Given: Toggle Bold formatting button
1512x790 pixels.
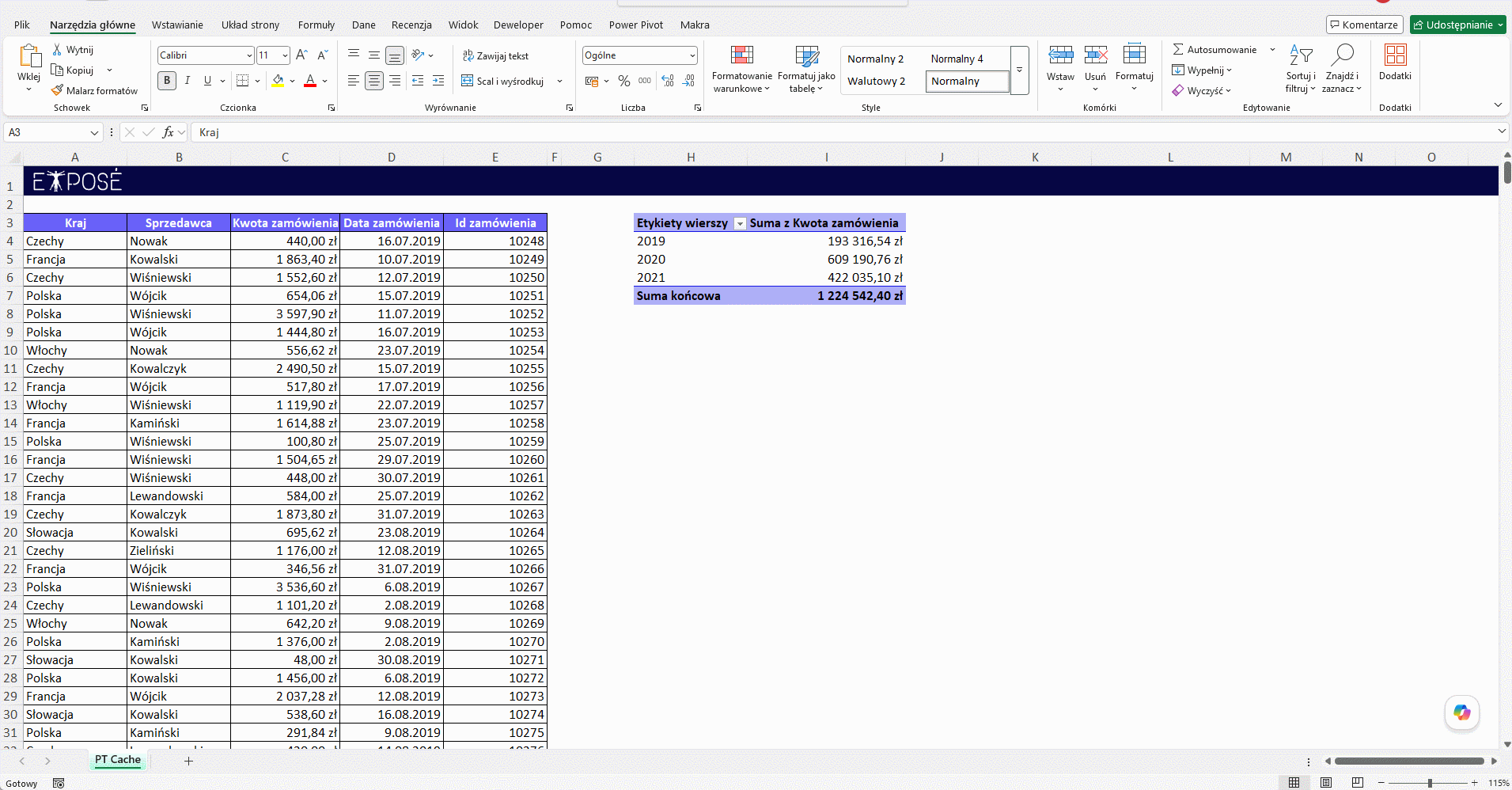Looking at the screenshot, I should (x=167, y=81).
